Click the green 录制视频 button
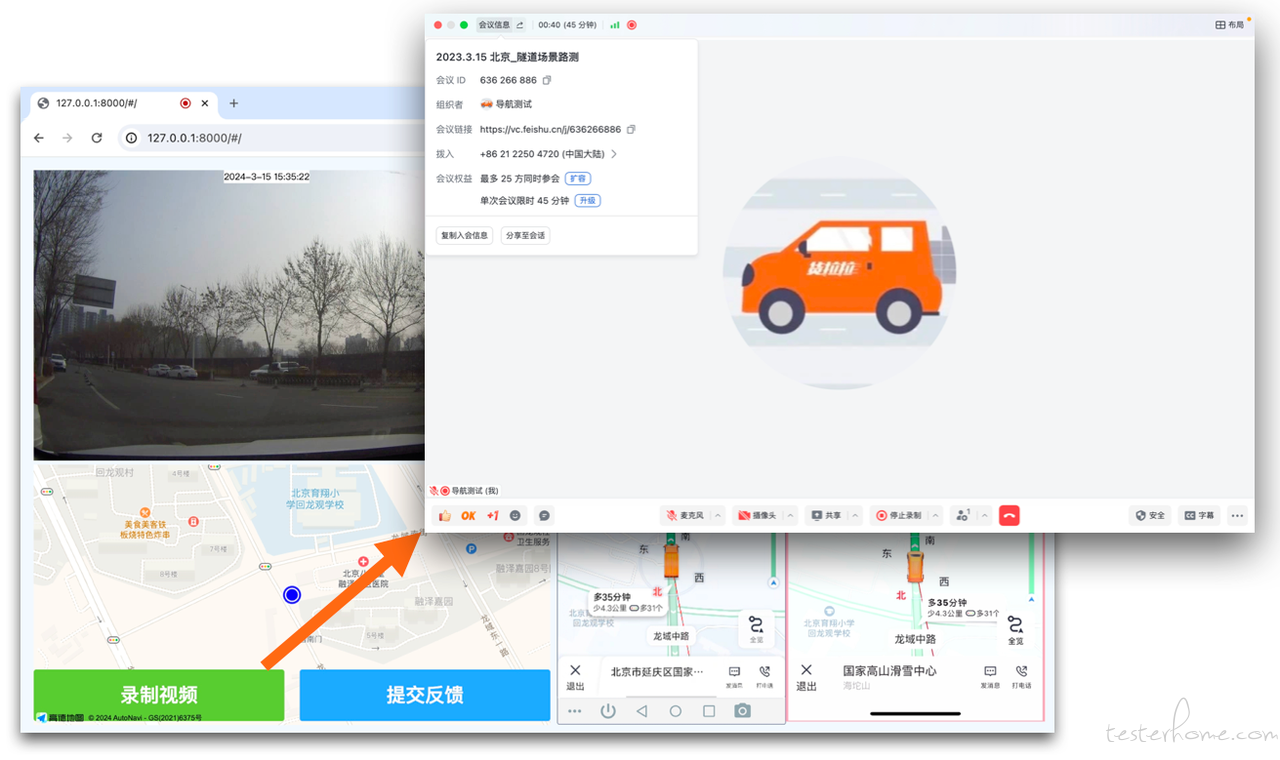Screen dimensions: 1280x760 pyautogui.click(x=159, y=695)
